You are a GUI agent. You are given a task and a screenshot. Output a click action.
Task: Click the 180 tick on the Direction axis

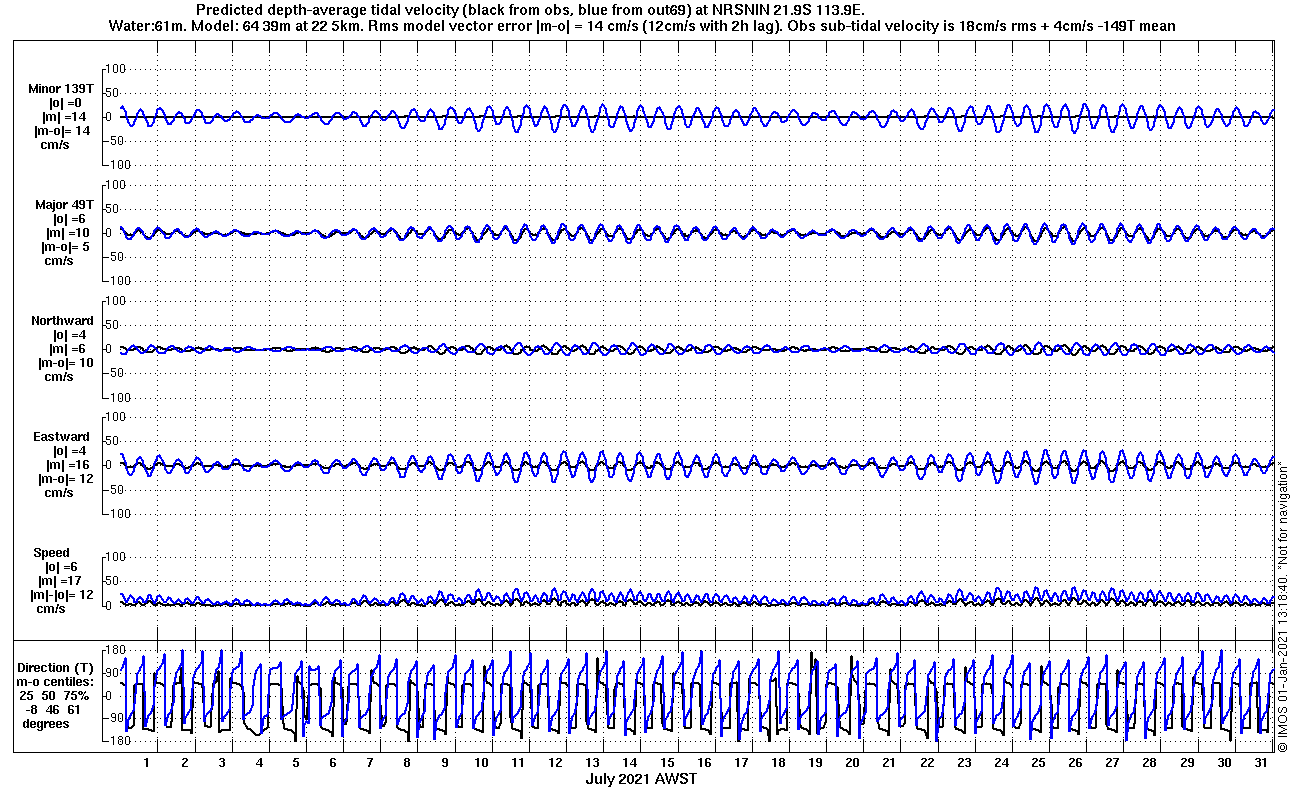pyautogui.click(x=116, y=651)
